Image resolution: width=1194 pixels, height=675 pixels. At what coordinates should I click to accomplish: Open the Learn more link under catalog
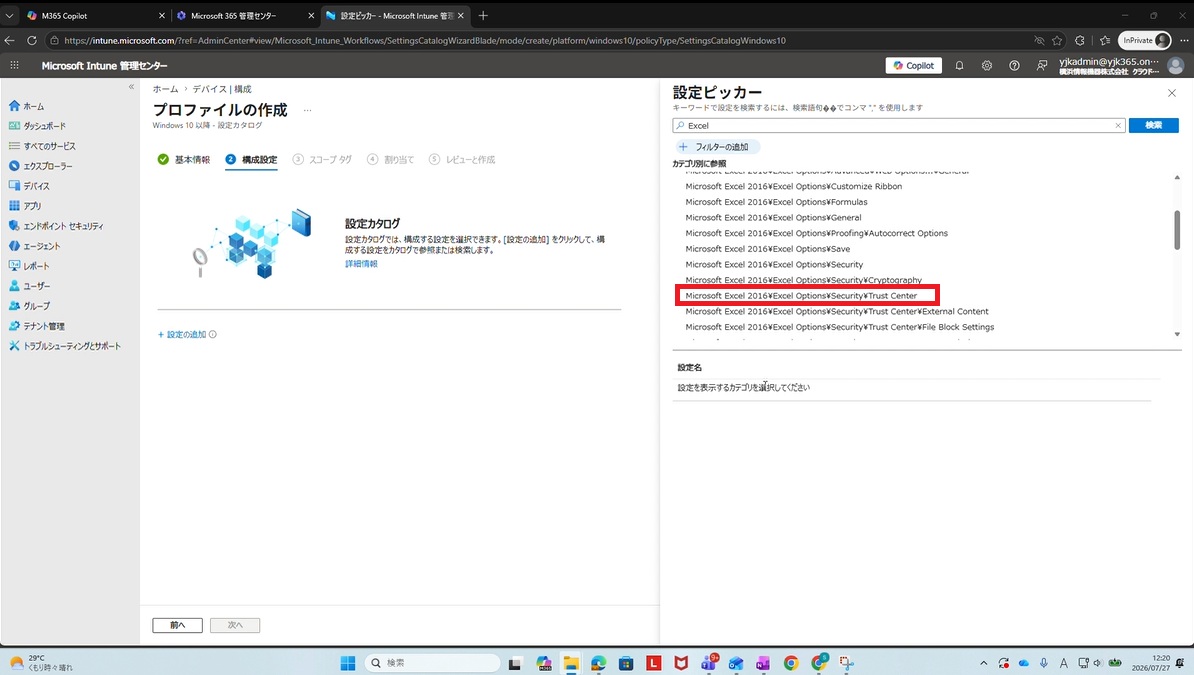[x=361, y=264]
